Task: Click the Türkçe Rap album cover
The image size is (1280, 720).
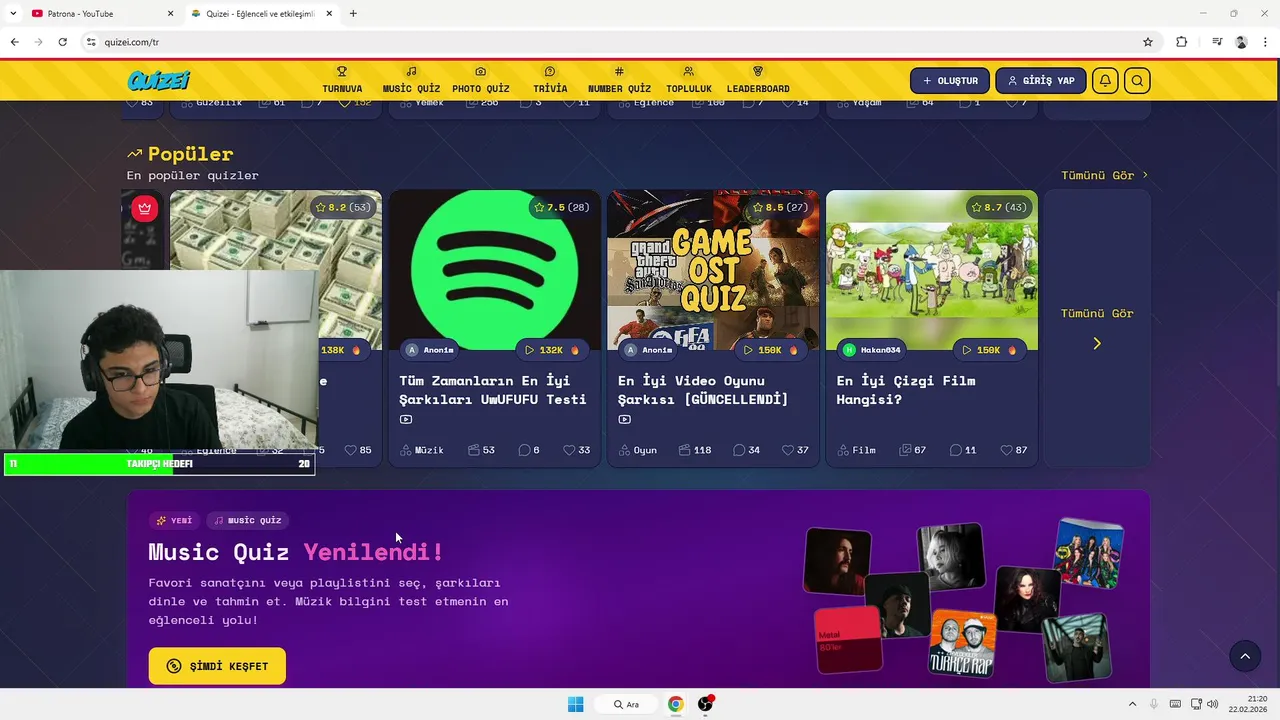Action: 962,644
